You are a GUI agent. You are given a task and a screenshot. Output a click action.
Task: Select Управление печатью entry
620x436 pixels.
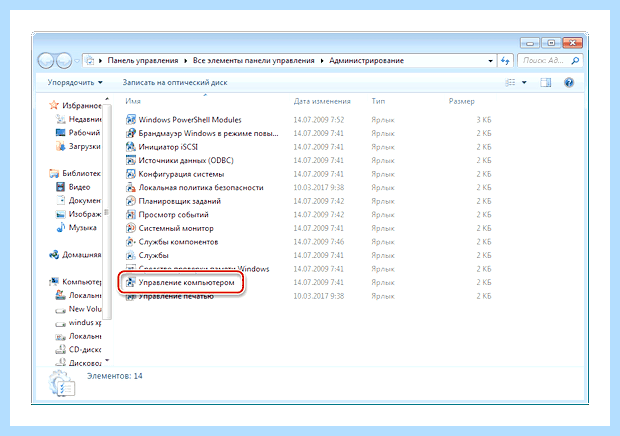point(176,296)
